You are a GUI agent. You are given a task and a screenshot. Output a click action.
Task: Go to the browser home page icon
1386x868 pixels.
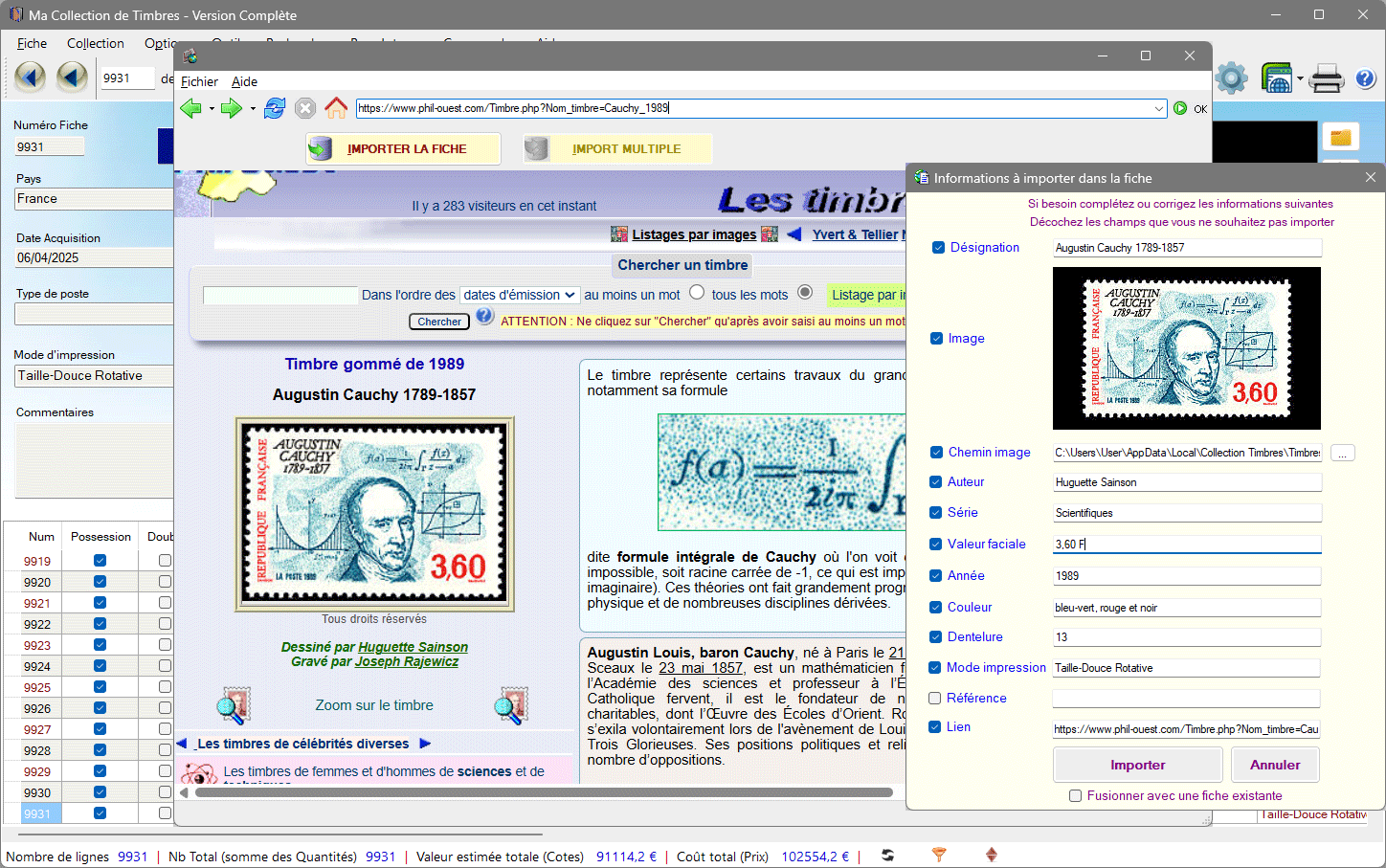click(336, 108)
